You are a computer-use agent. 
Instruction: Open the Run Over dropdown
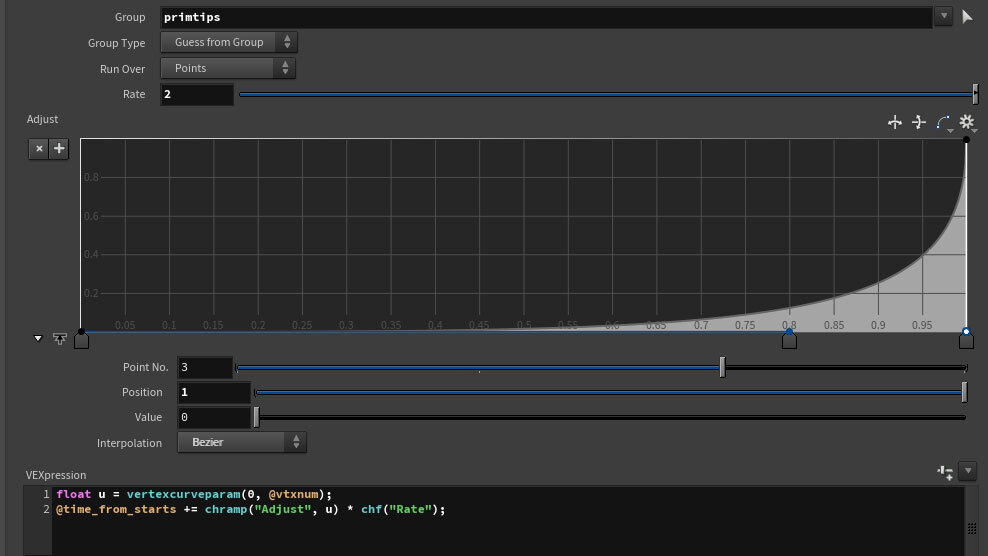click(x=227, y=68)
